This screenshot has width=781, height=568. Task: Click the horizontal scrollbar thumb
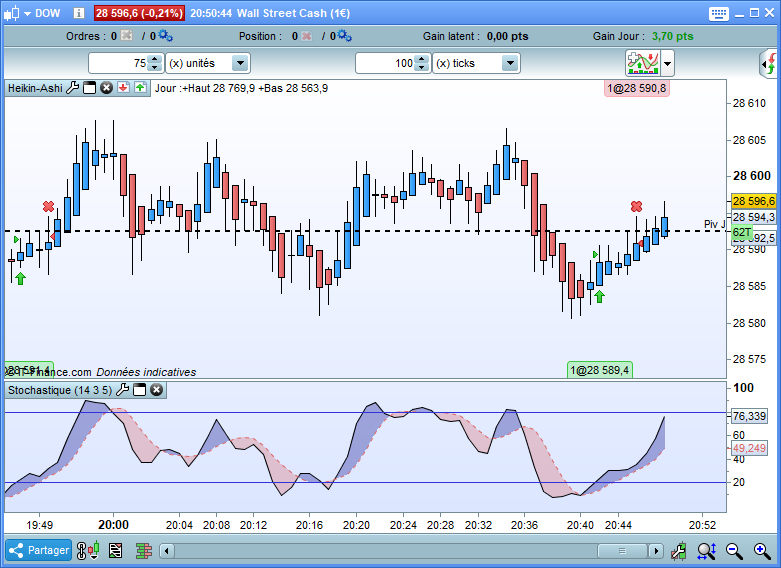coord(622,551)
